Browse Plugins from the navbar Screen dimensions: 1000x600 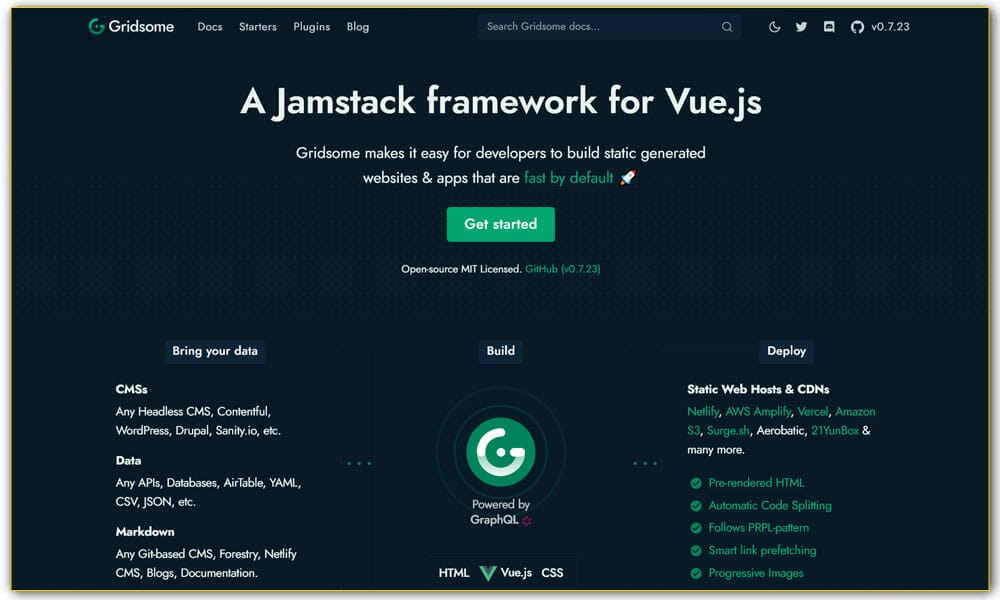(311, 27)
